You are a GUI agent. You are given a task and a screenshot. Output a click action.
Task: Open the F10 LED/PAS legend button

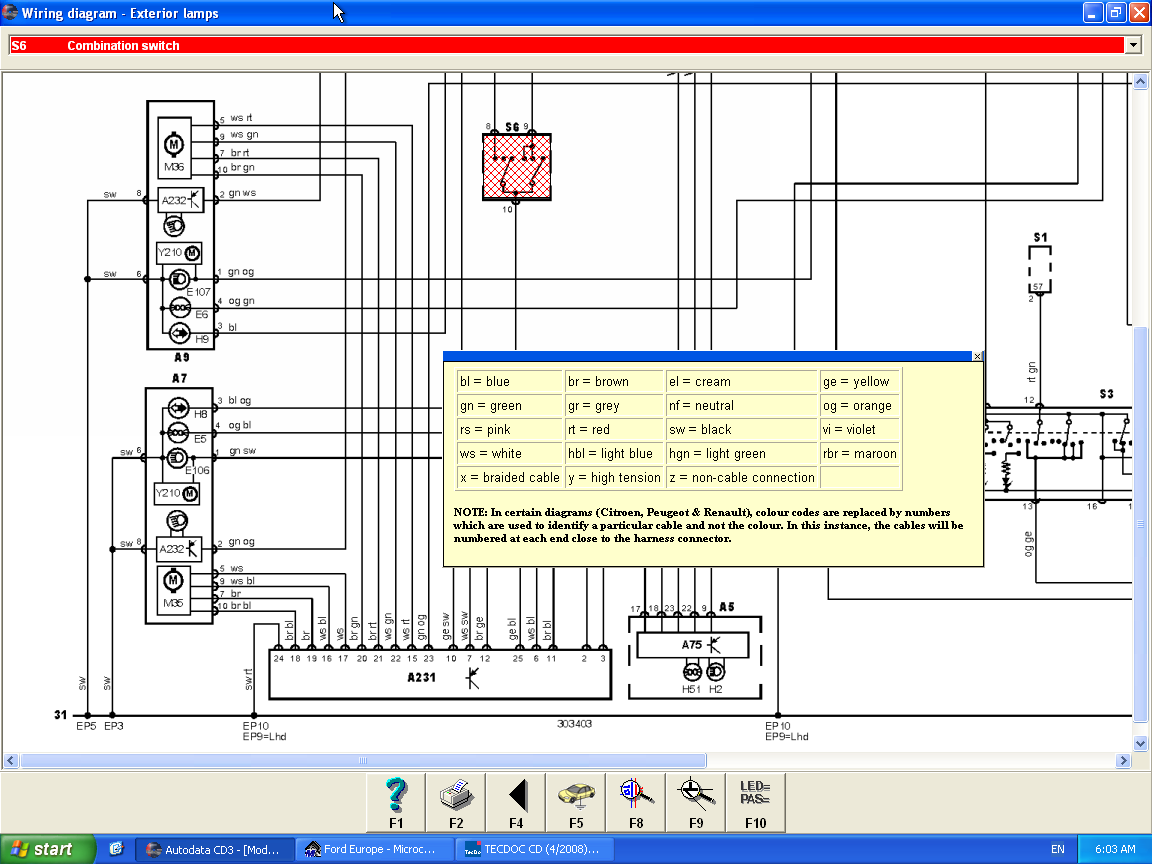coord(755,802)
